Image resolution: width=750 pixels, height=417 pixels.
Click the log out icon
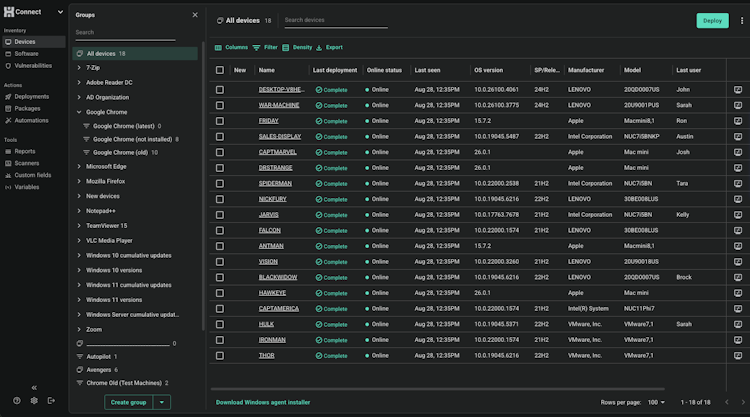coord(51,400)
